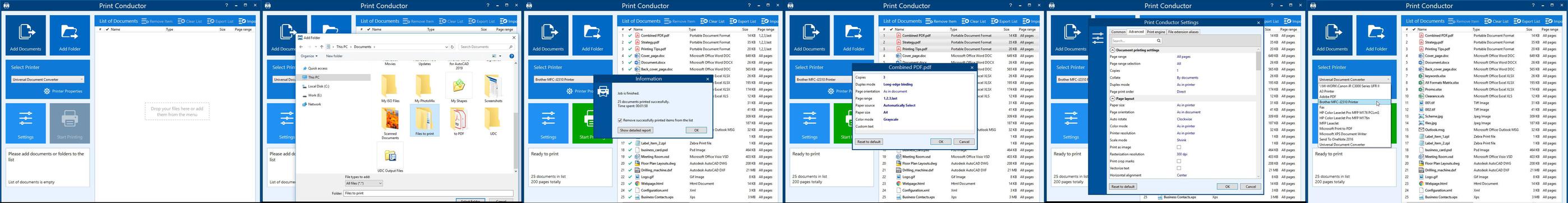Click OK in the Combined PDF.pdf dialog
The image size is (1568, 203).
click(x=940, y=142)
